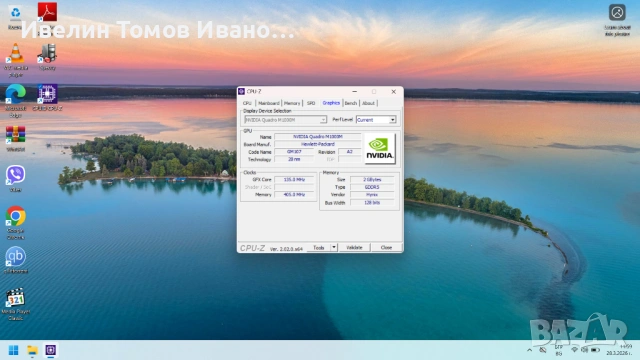Click the Technology 28 nm value
The height and width of the screenshot is (360, 640).
pos(294,159)
